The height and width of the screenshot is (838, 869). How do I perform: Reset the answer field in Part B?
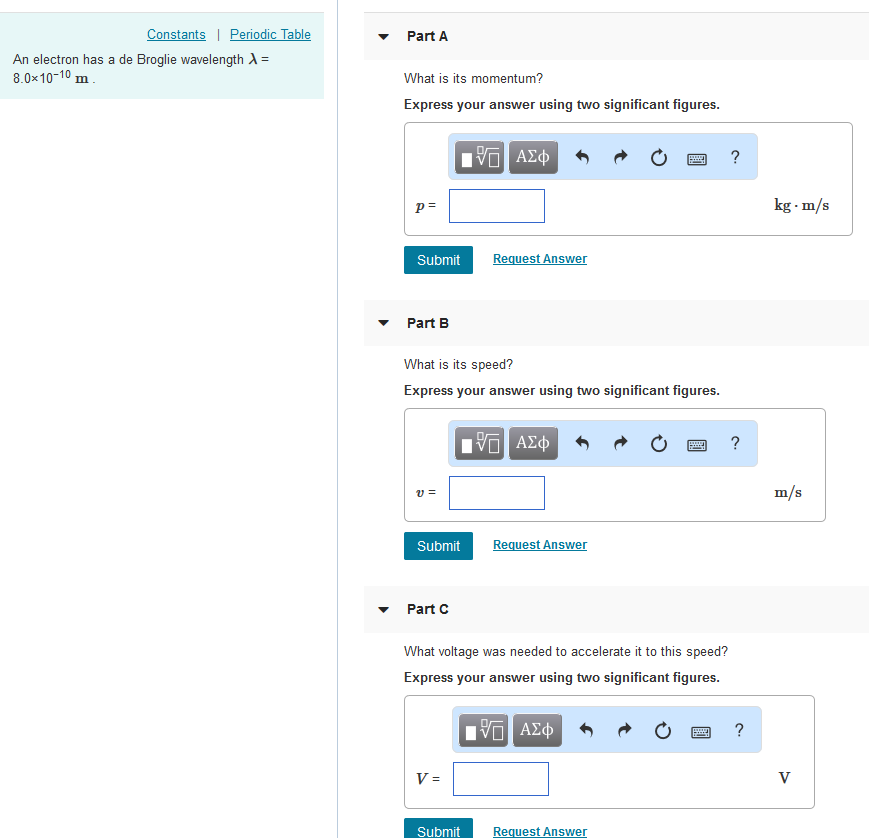pyautogui.click(x=658, y=443)
